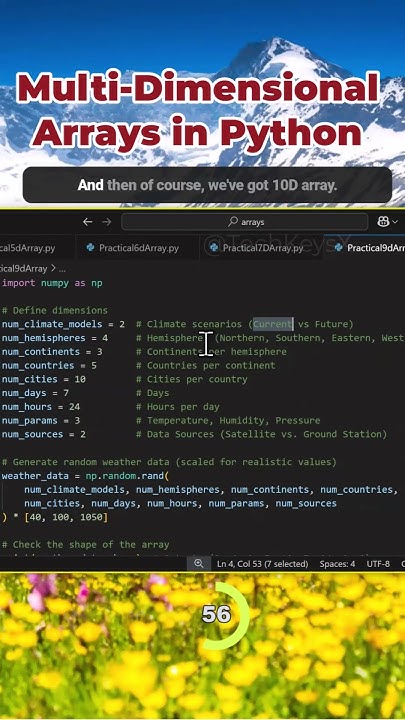Image resolution: width=405 pixels, height=720 pixels.
Task: Click the highlighted word 'Current' in the comment
Action: [273, 324]
